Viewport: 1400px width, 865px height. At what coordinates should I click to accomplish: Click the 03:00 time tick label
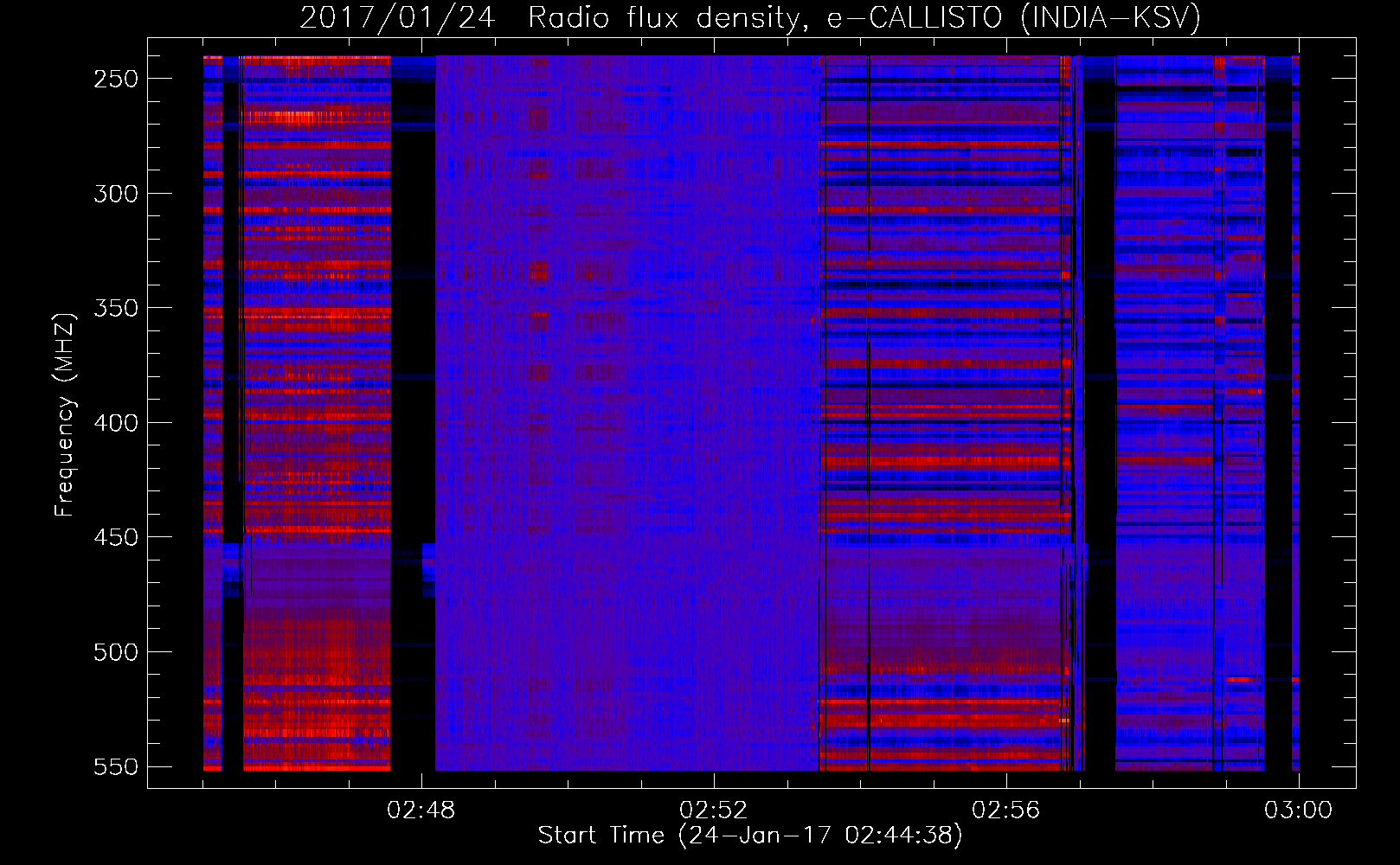tap(1299, 811)
